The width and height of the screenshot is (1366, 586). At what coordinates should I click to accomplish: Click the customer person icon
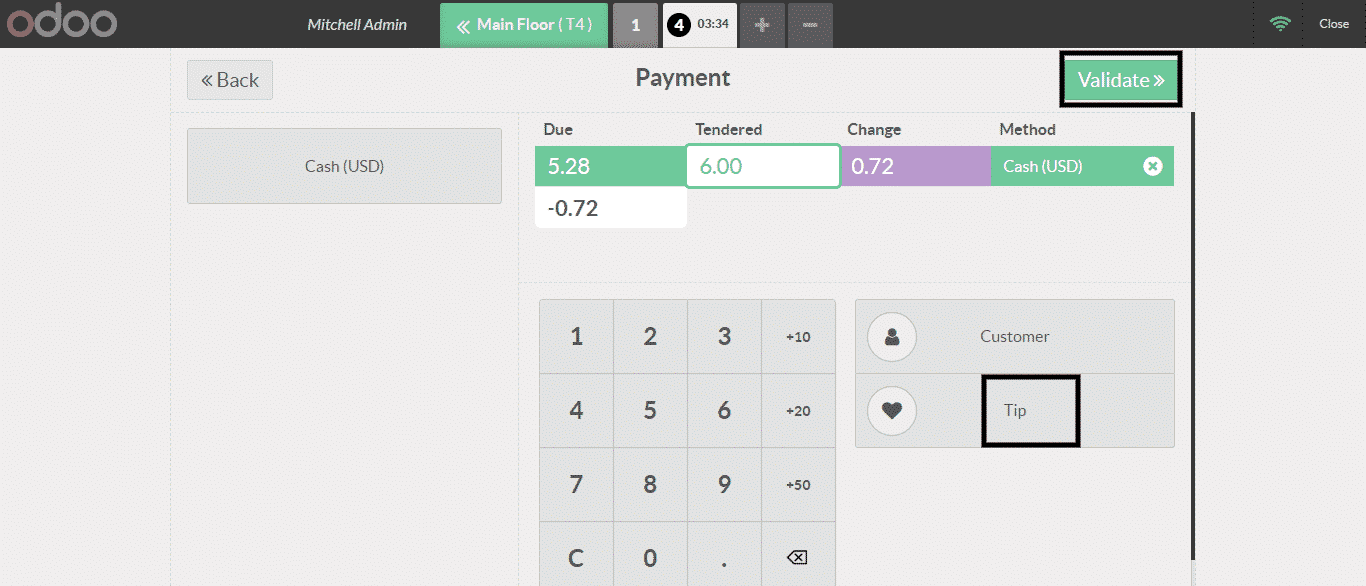pos(892,337)
